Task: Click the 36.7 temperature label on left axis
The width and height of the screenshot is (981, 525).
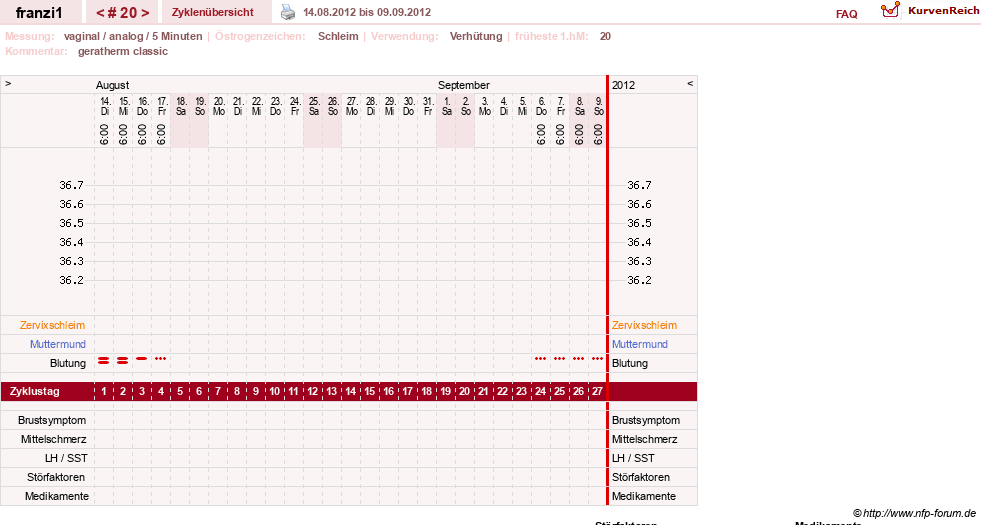Action: pyautogui.click(x=71, y=185)
